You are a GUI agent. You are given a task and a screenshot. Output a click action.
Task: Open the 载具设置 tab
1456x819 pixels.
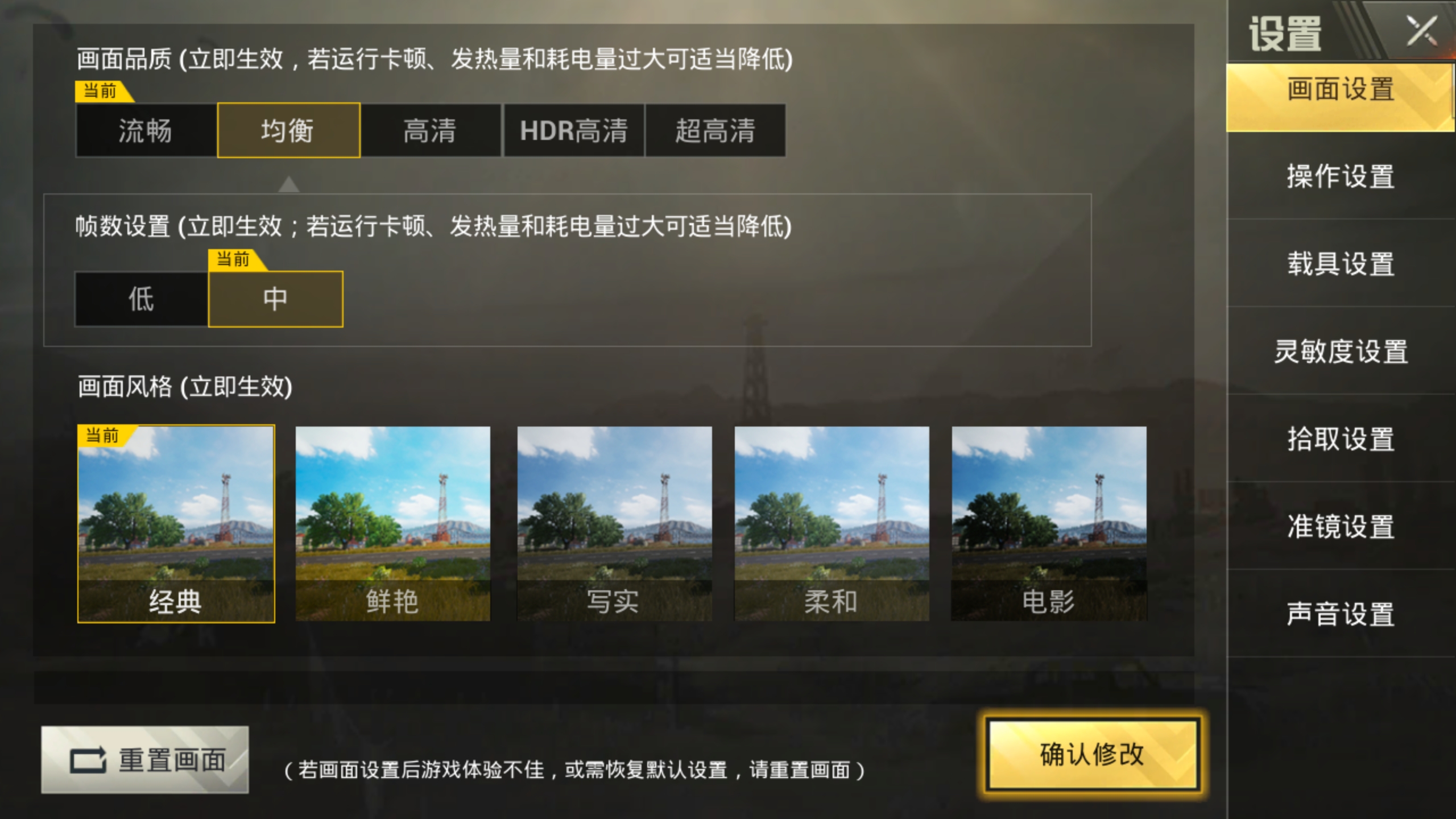1341,264
